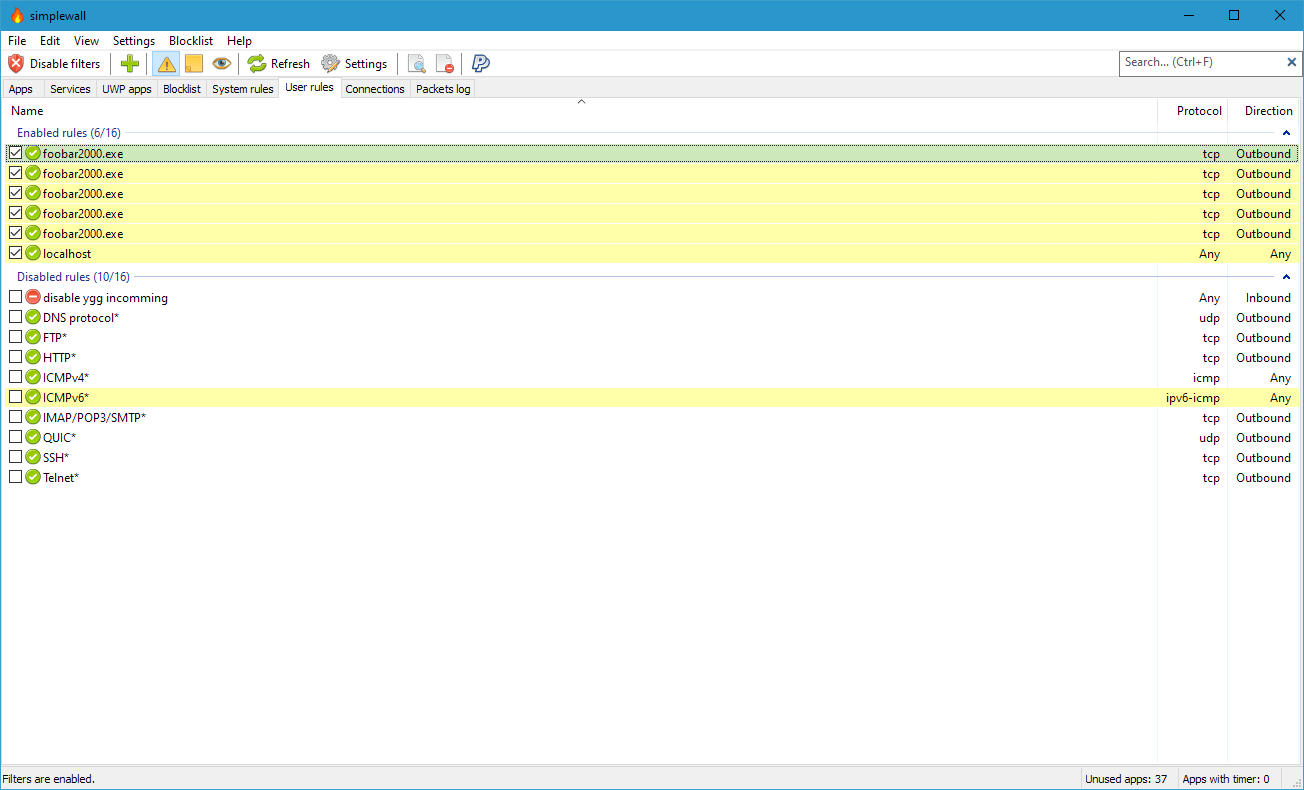Click the sort arrow above the rules list

pos(581,101)
